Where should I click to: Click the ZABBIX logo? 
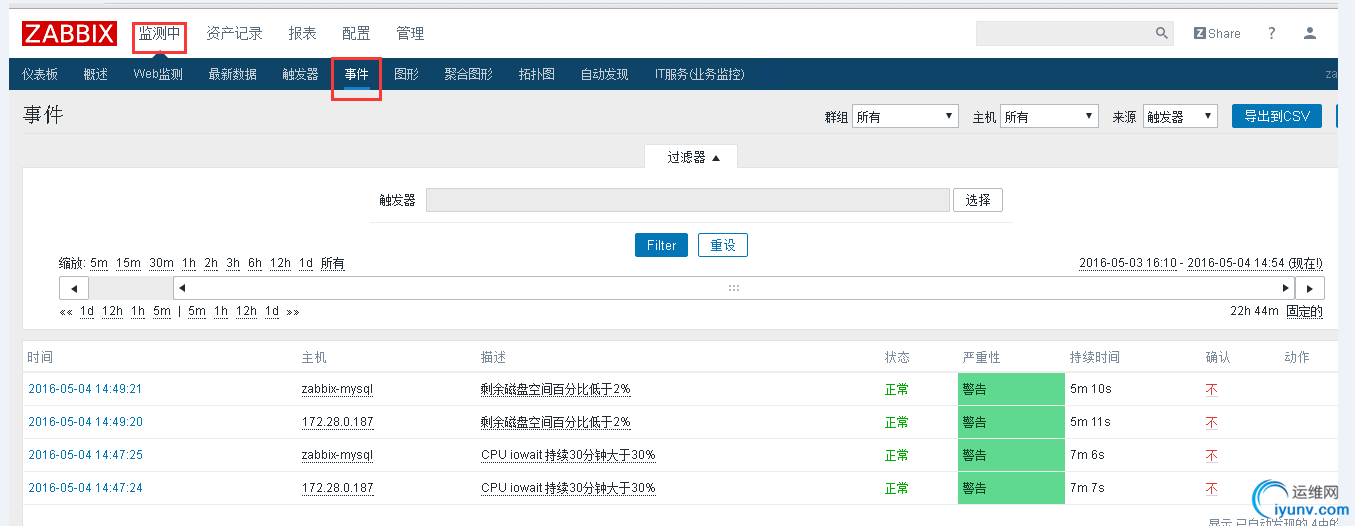click(69, 33)
